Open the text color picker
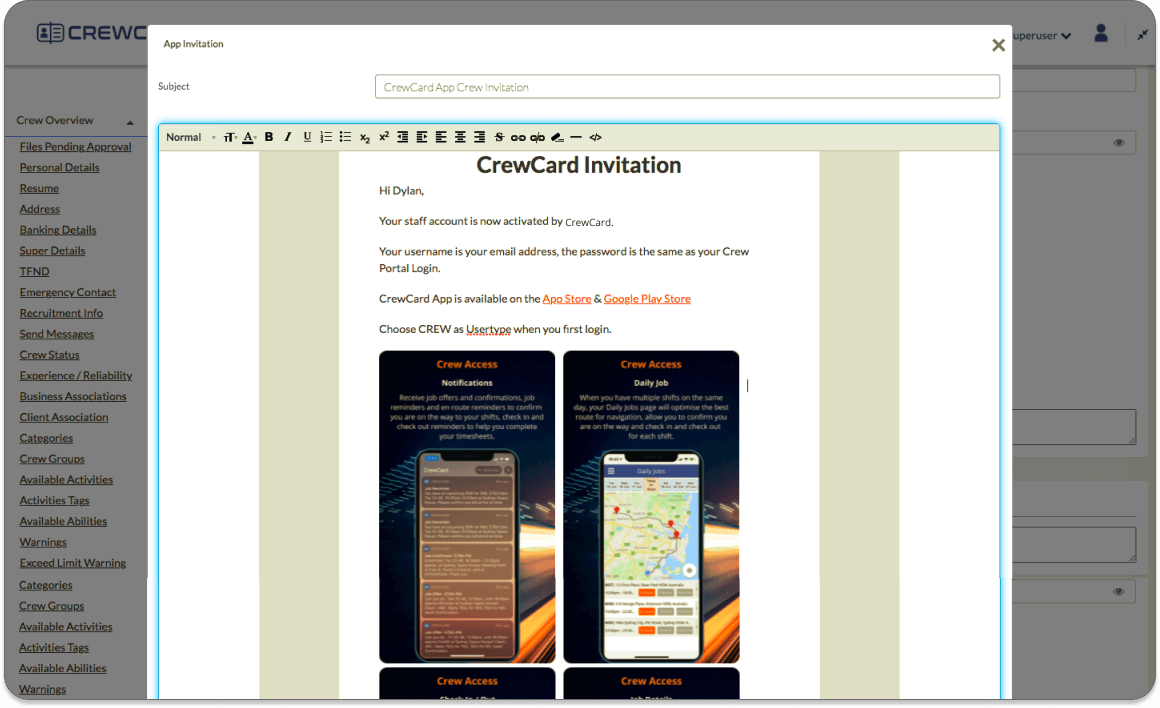1160x708 pixels. pos(249,138)
